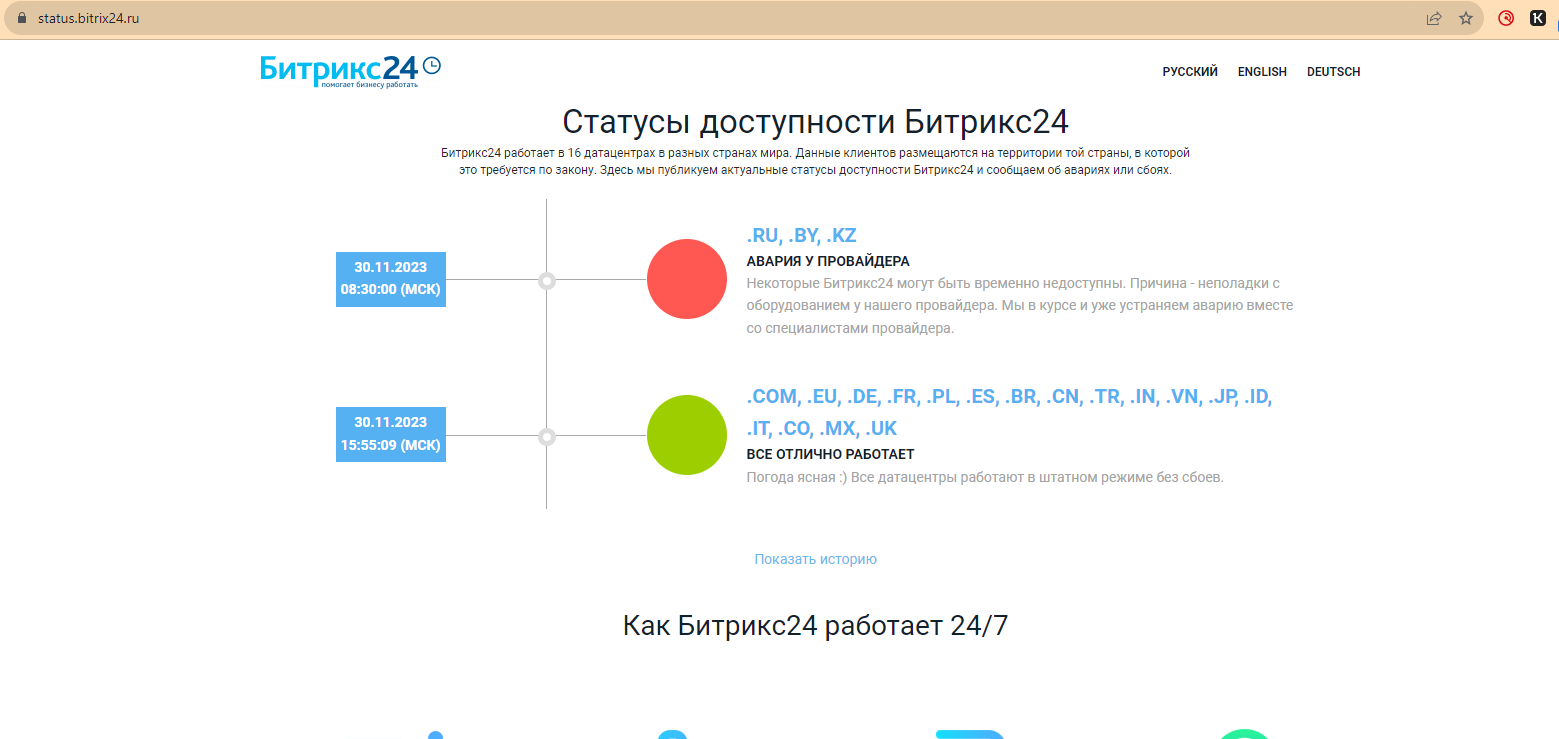Open the black K browser extension
1559x739 pixels.
pos(1538,18)
